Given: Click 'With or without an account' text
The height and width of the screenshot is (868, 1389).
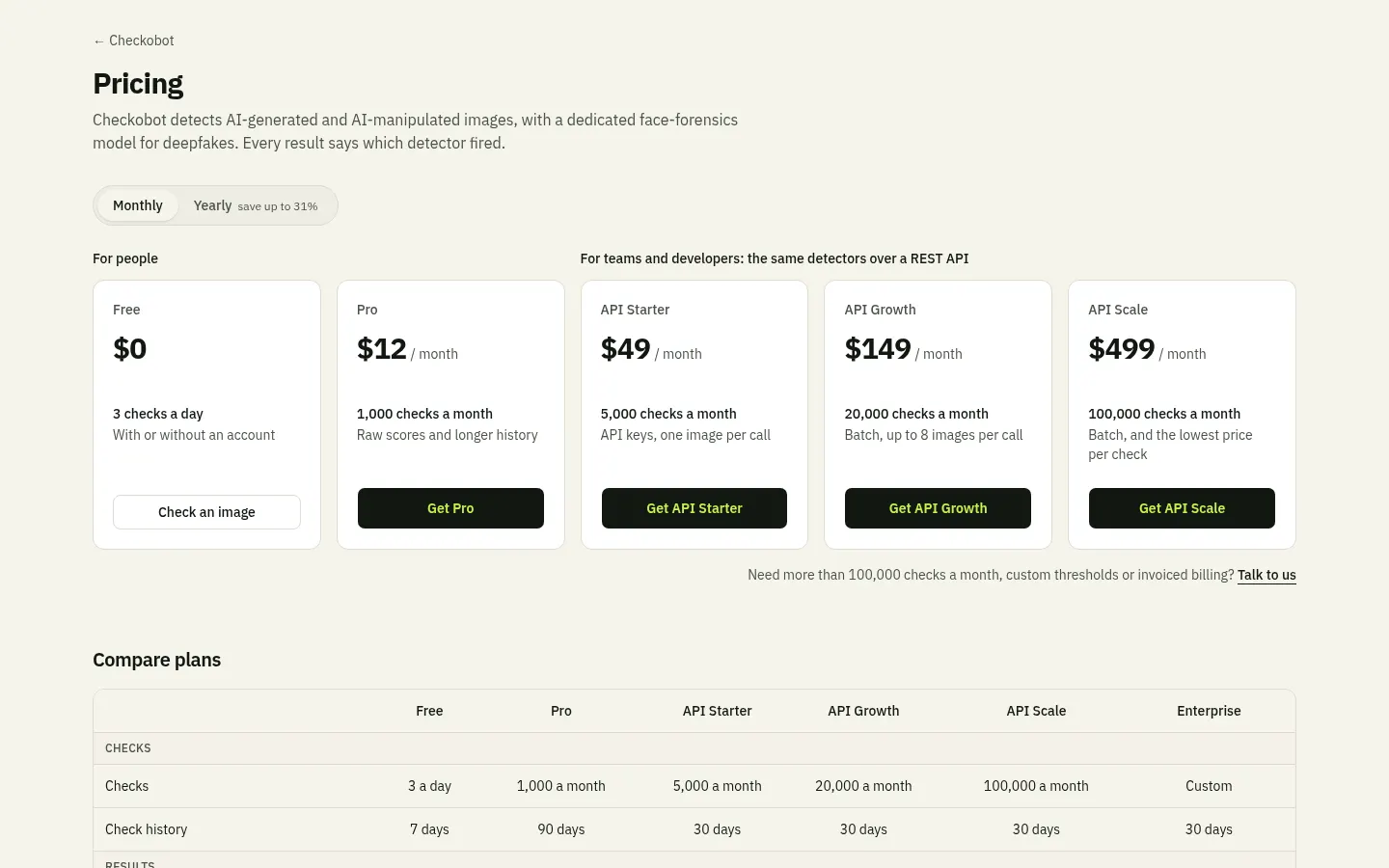Looking at the screenshot, I should click(x=194, y=435).
